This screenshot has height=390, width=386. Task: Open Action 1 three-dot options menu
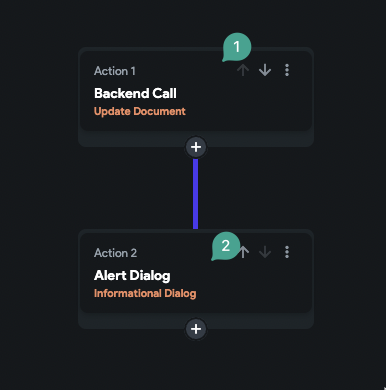click(x=287, y=70)
